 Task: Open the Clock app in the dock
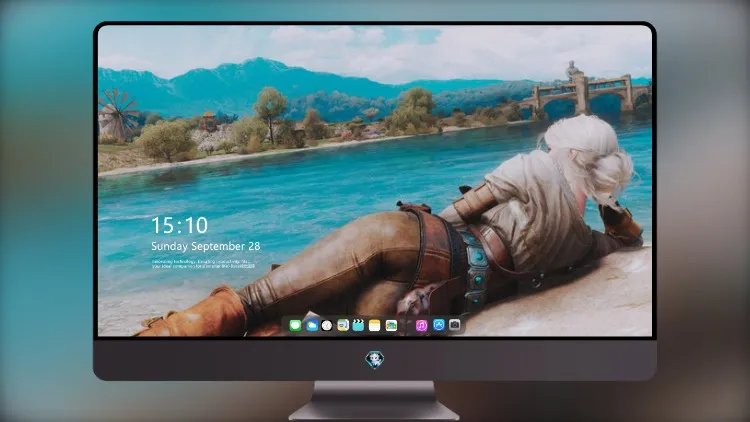[x=327, y=326]
